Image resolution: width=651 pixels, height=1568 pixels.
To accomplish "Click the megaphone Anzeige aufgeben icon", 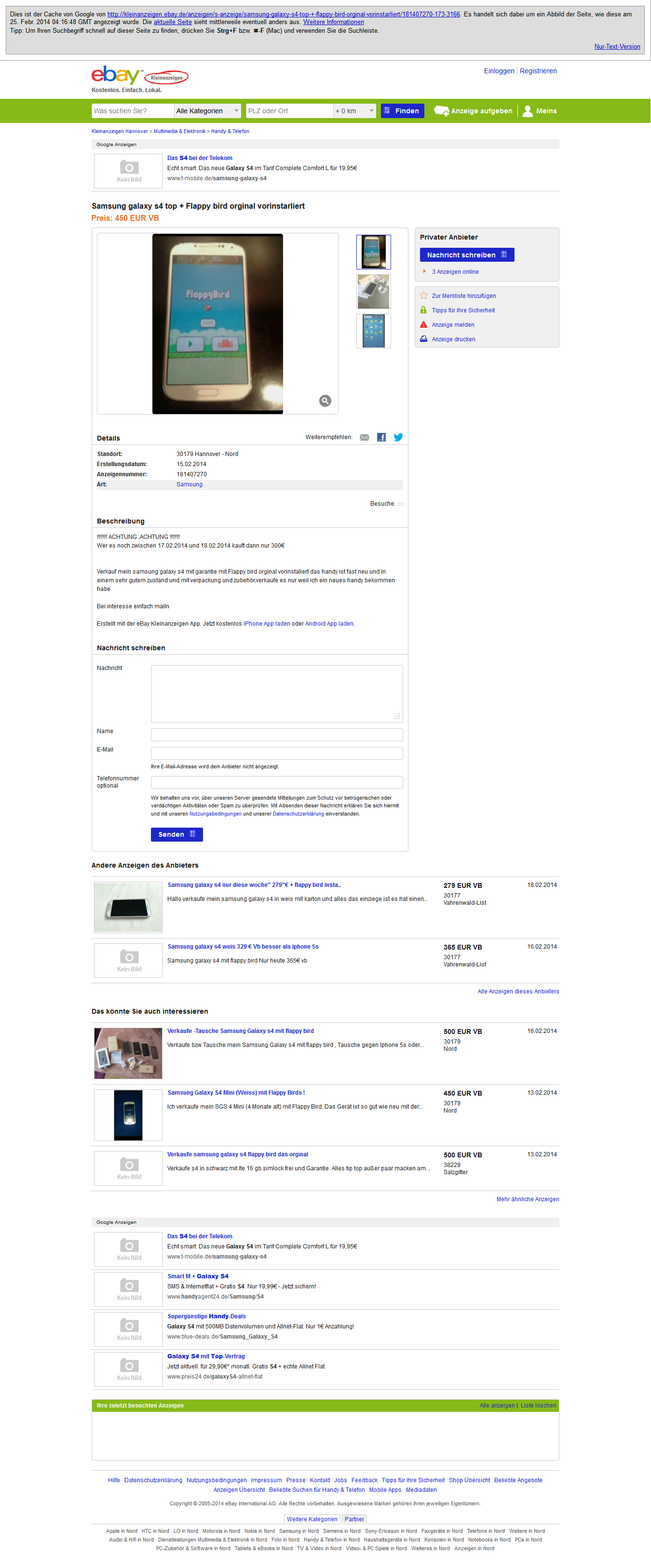I will tap(442, 111).
